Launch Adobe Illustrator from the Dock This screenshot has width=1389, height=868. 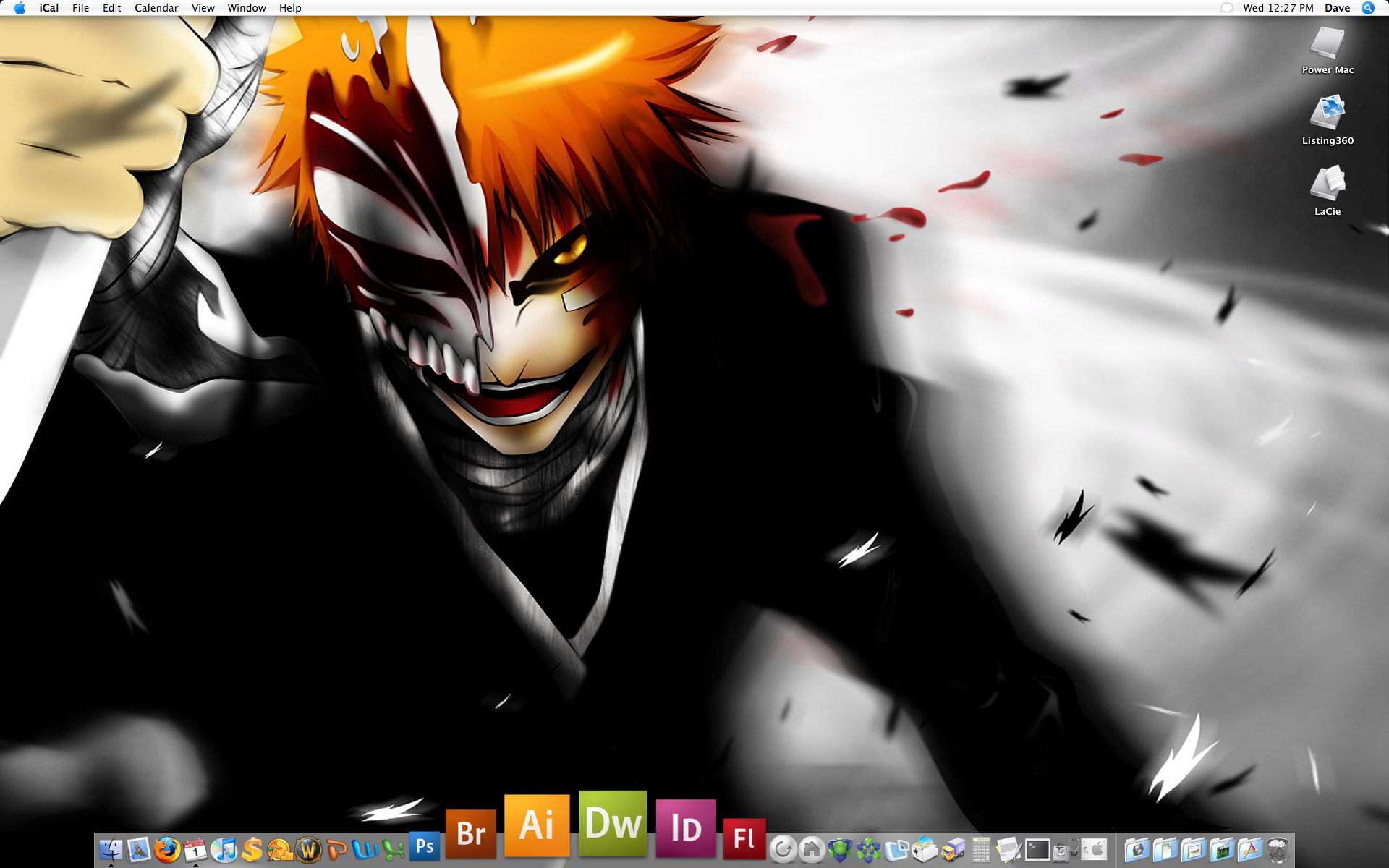click(x=537, y=825)
